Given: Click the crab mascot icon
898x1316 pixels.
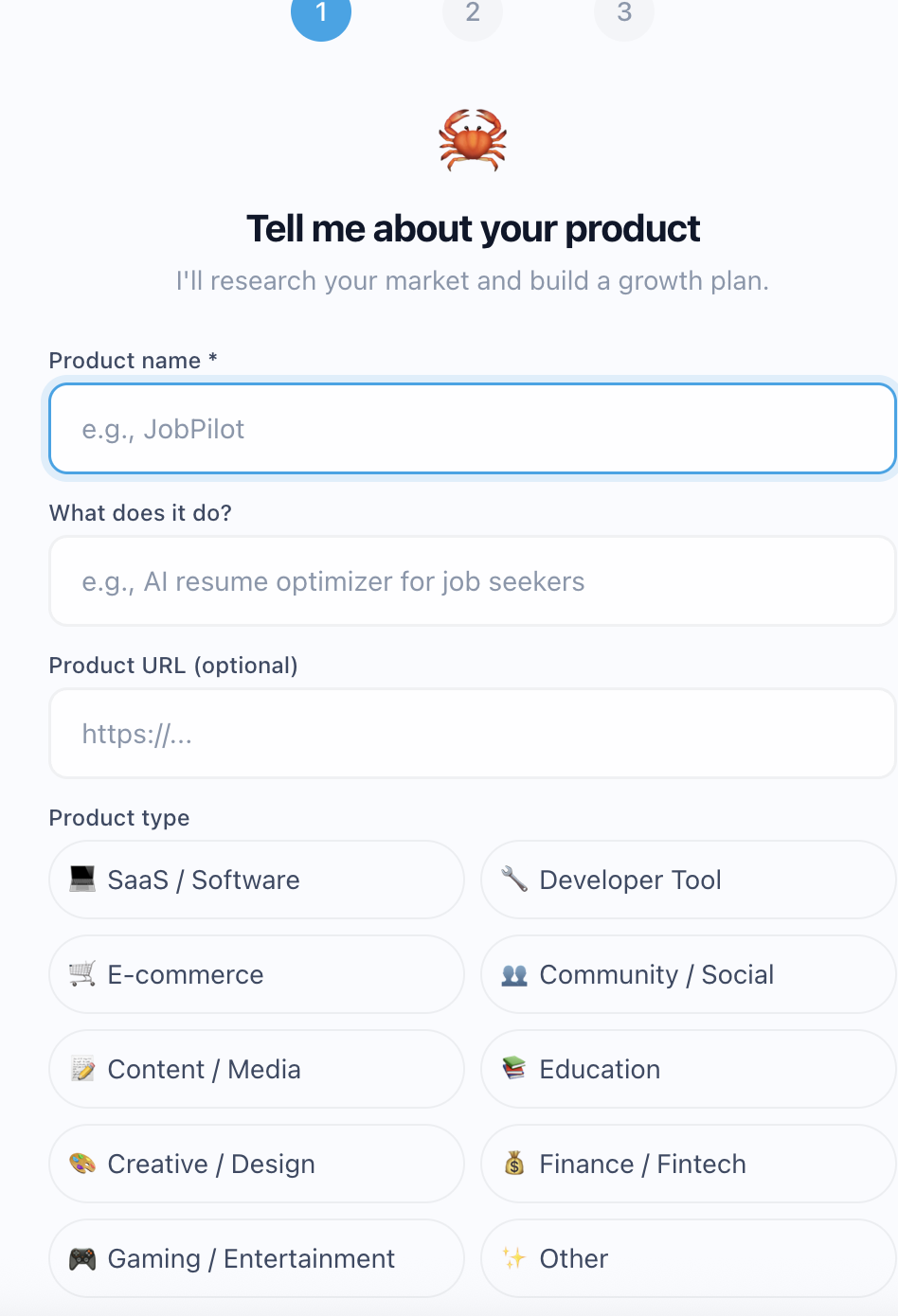Looking at the screenshot, I should point(472,140).
